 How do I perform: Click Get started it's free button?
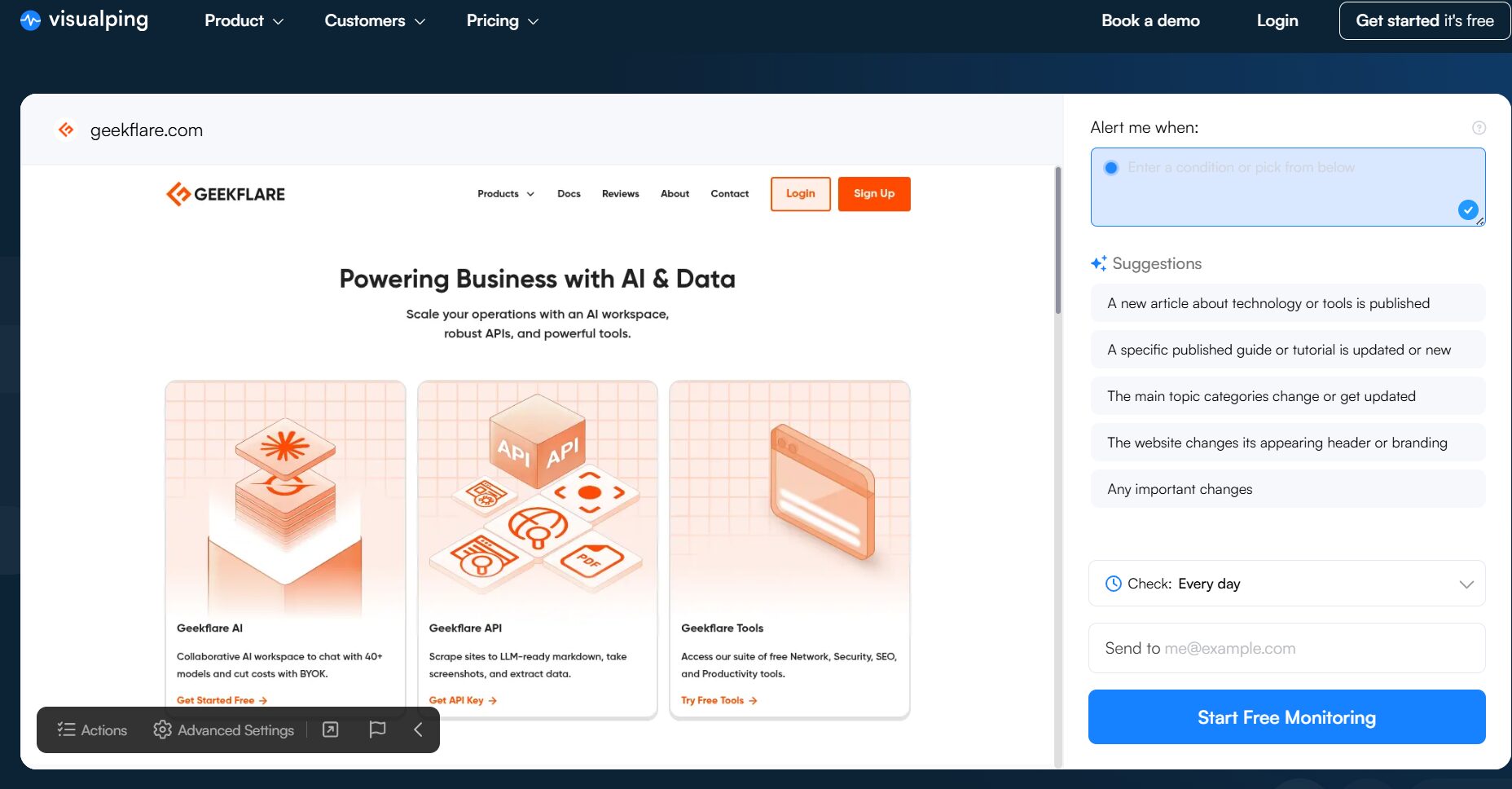tap(1425, 20)
